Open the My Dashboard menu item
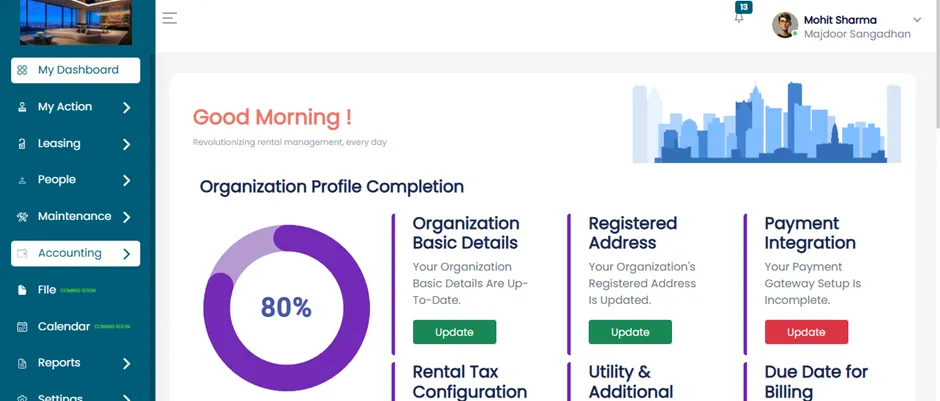Screen dimensions: 940x401 pos(76,70)
